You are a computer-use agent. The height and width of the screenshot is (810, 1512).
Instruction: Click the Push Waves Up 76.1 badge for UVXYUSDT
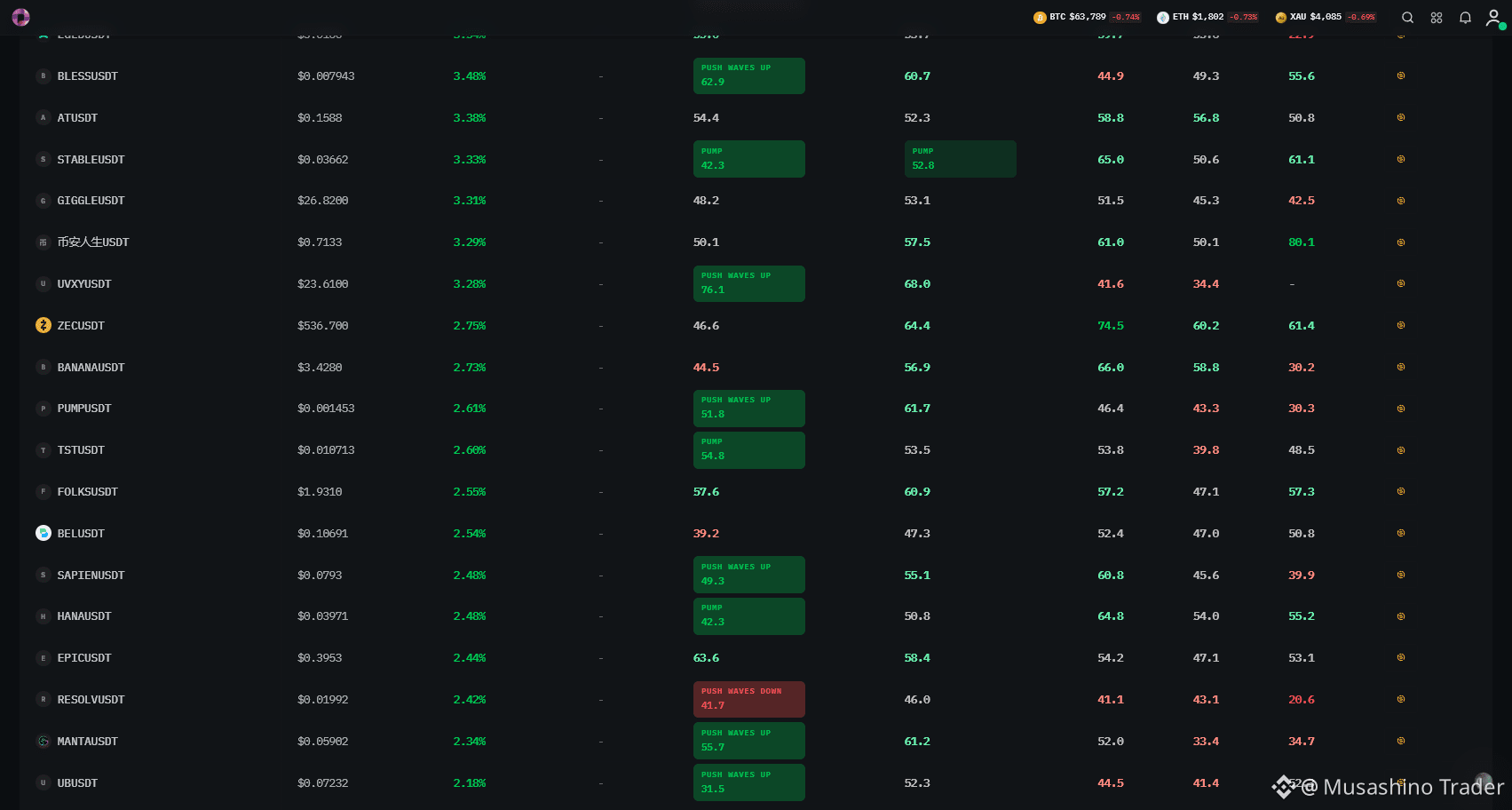pos(748,283)
